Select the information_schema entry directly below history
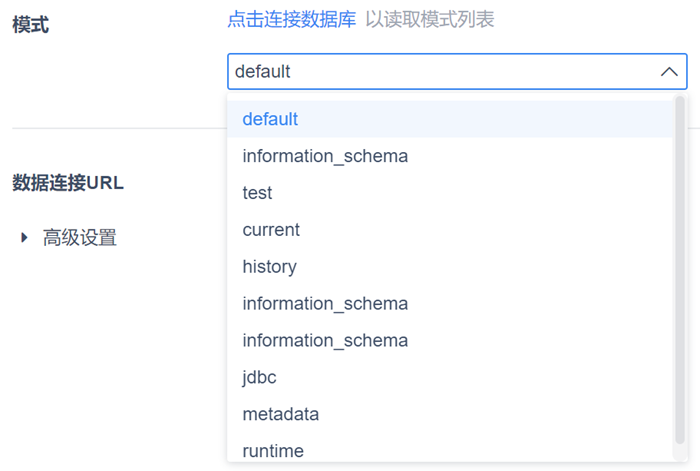 pos(325,304)
